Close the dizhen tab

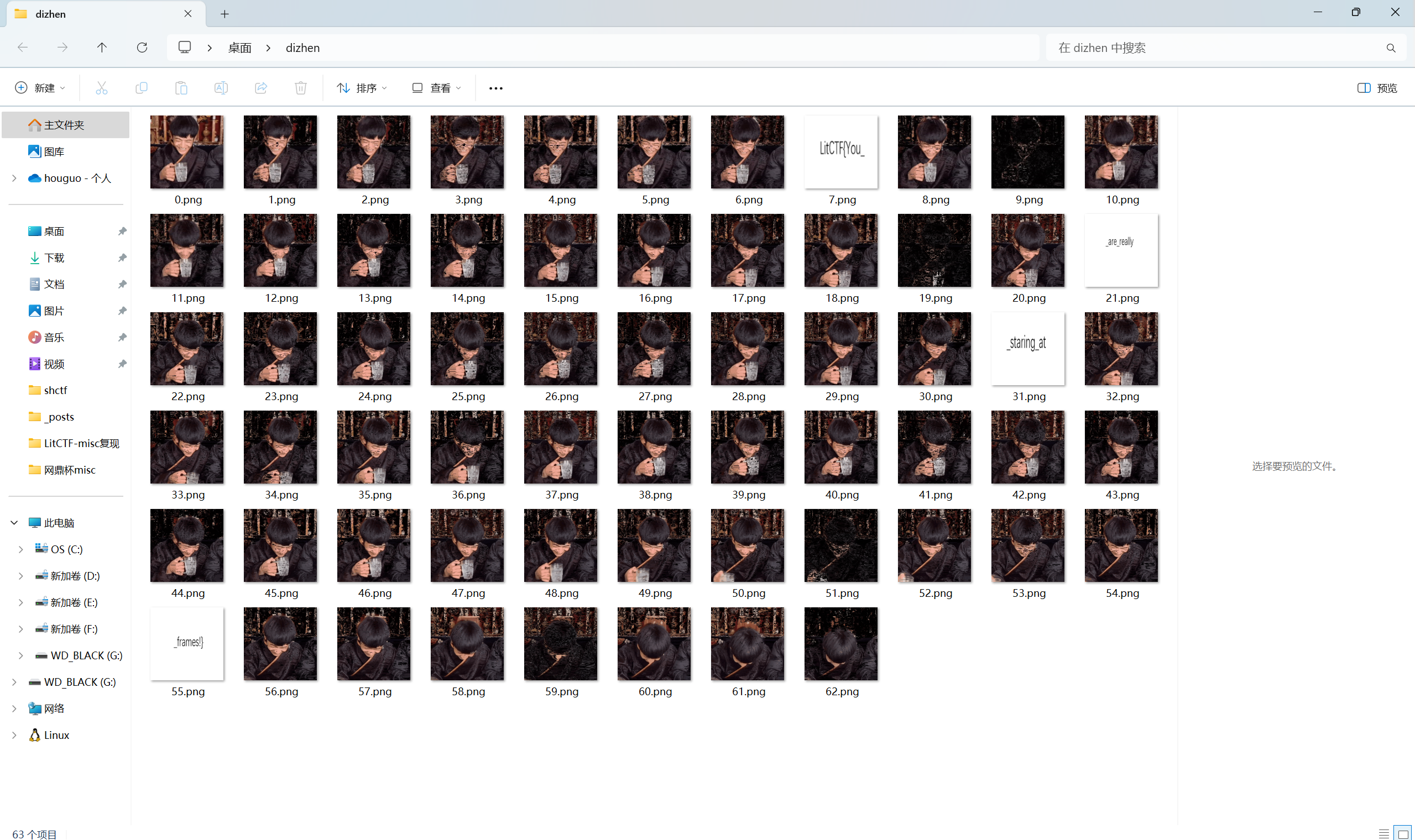coord(188,14)
